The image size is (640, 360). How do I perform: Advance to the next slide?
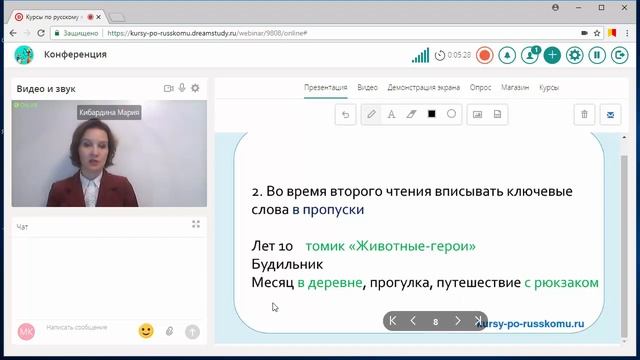tap(458, 321)
